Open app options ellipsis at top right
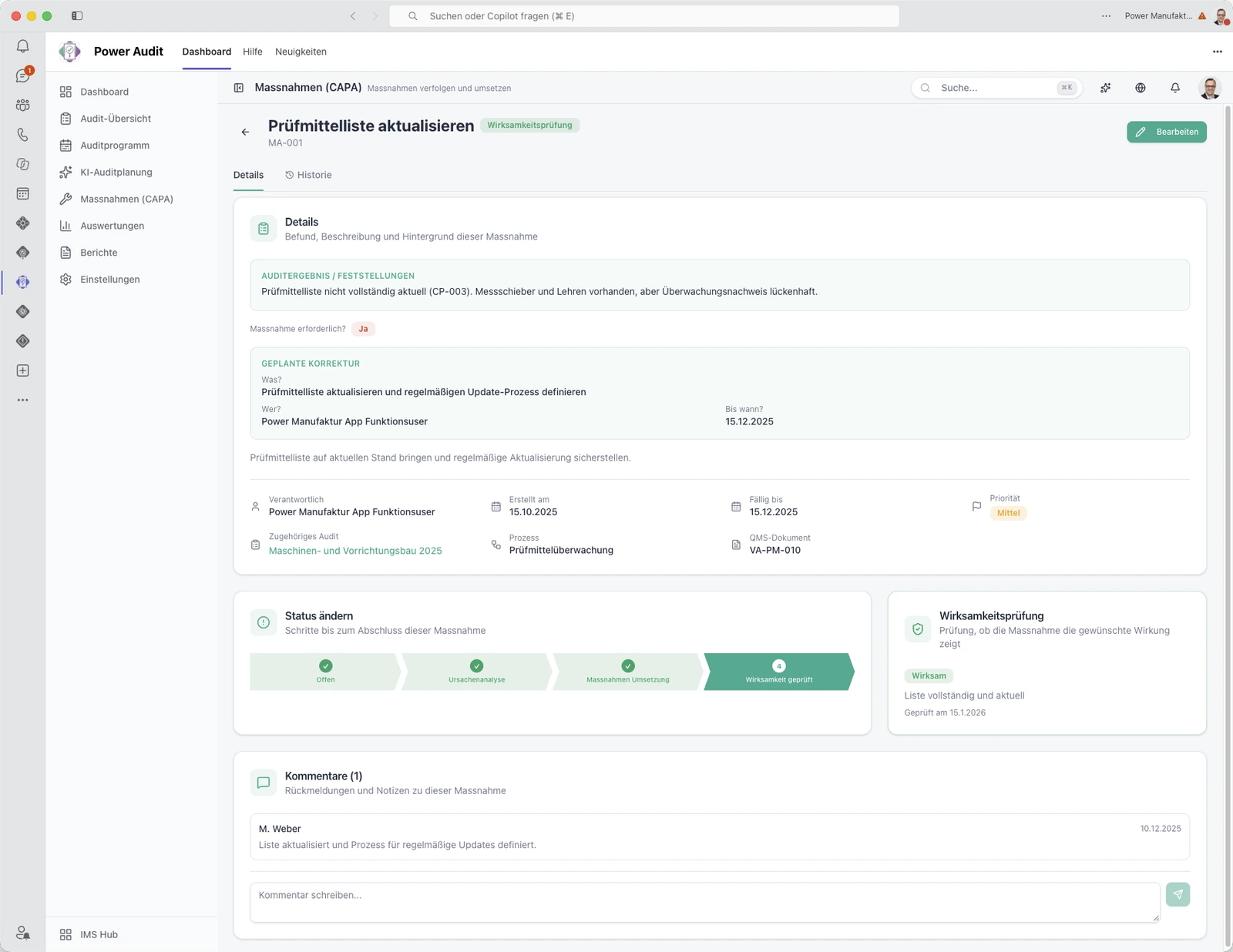Viewport: 1233px width, 952px height. coord(1218,52)
